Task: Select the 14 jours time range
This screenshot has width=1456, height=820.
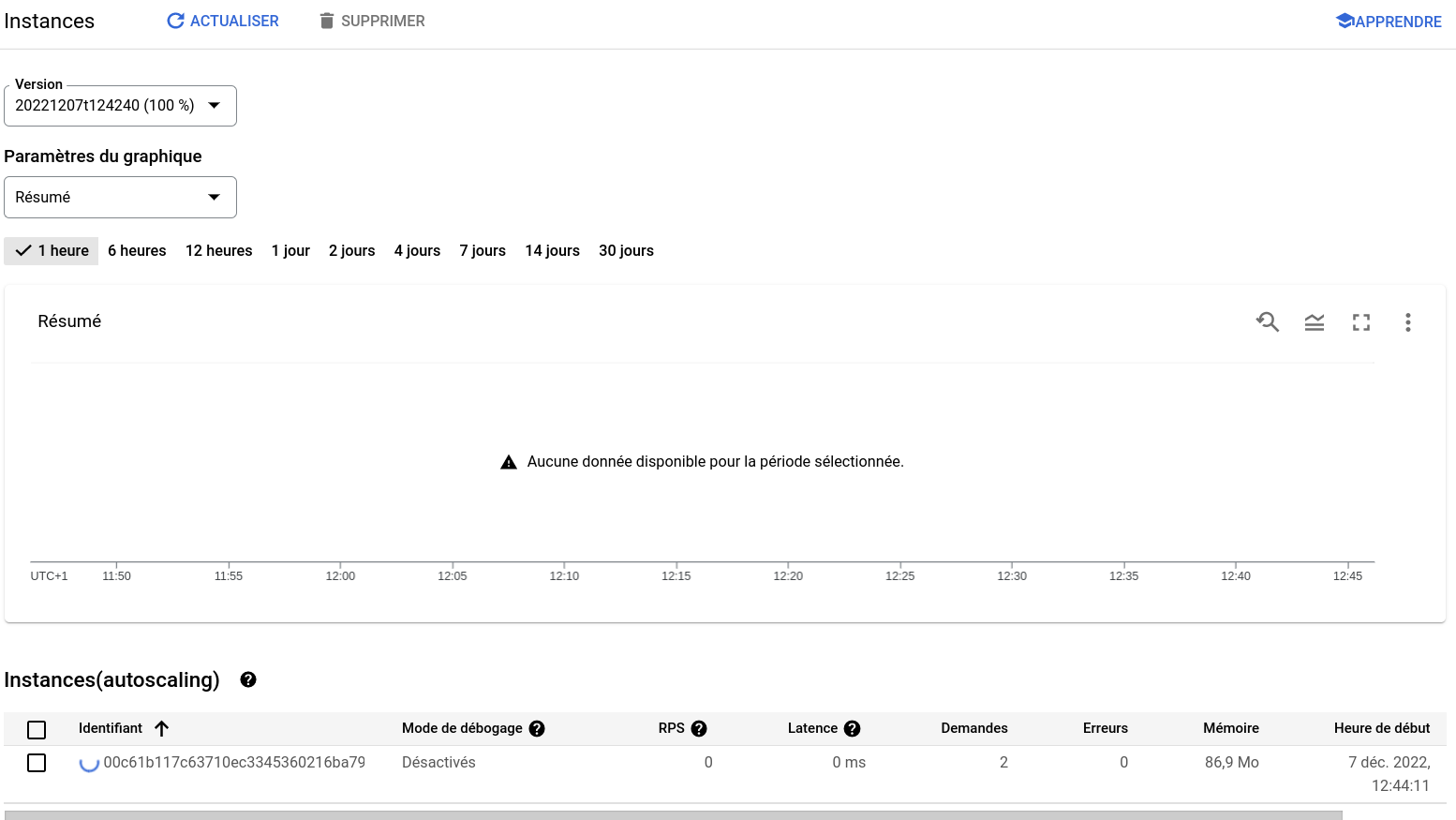Action: 552,250
